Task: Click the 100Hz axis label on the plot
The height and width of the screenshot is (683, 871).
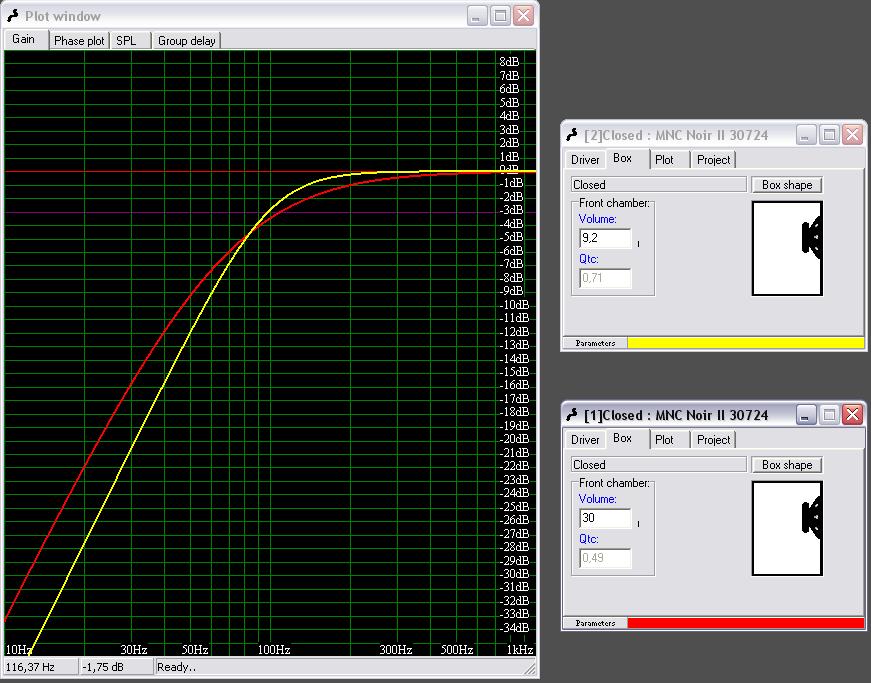Action: [273, 649]
